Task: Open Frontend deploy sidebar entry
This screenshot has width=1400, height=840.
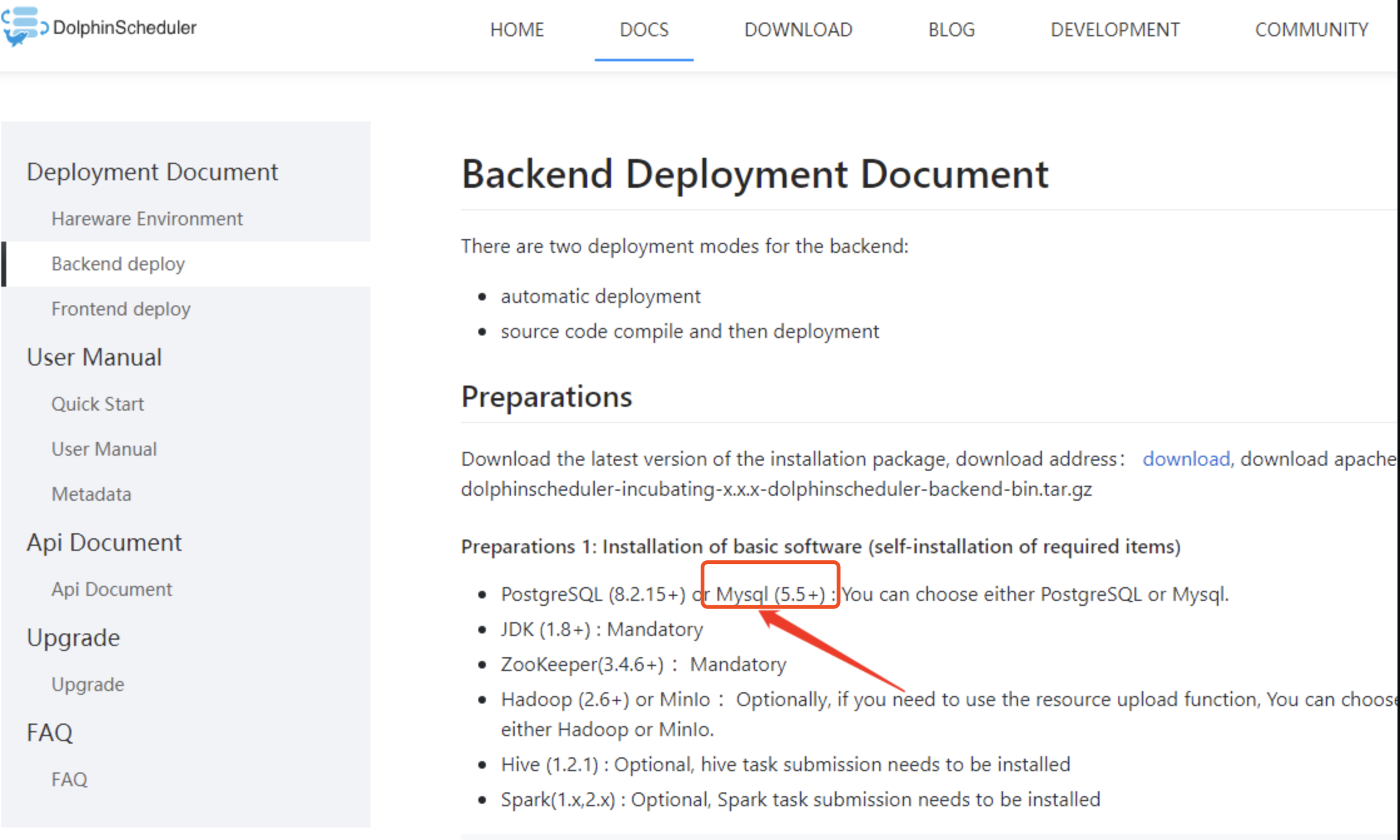Action: pyautogui.click(x=120, y=309)
